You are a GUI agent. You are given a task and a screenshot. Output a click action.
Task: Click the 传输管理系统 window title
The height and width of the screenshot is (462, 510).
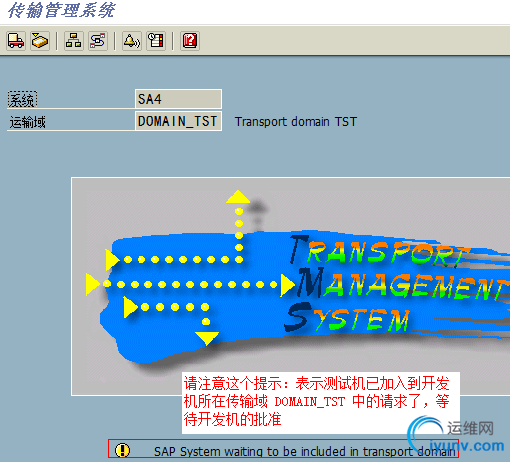tap(61, 10)
